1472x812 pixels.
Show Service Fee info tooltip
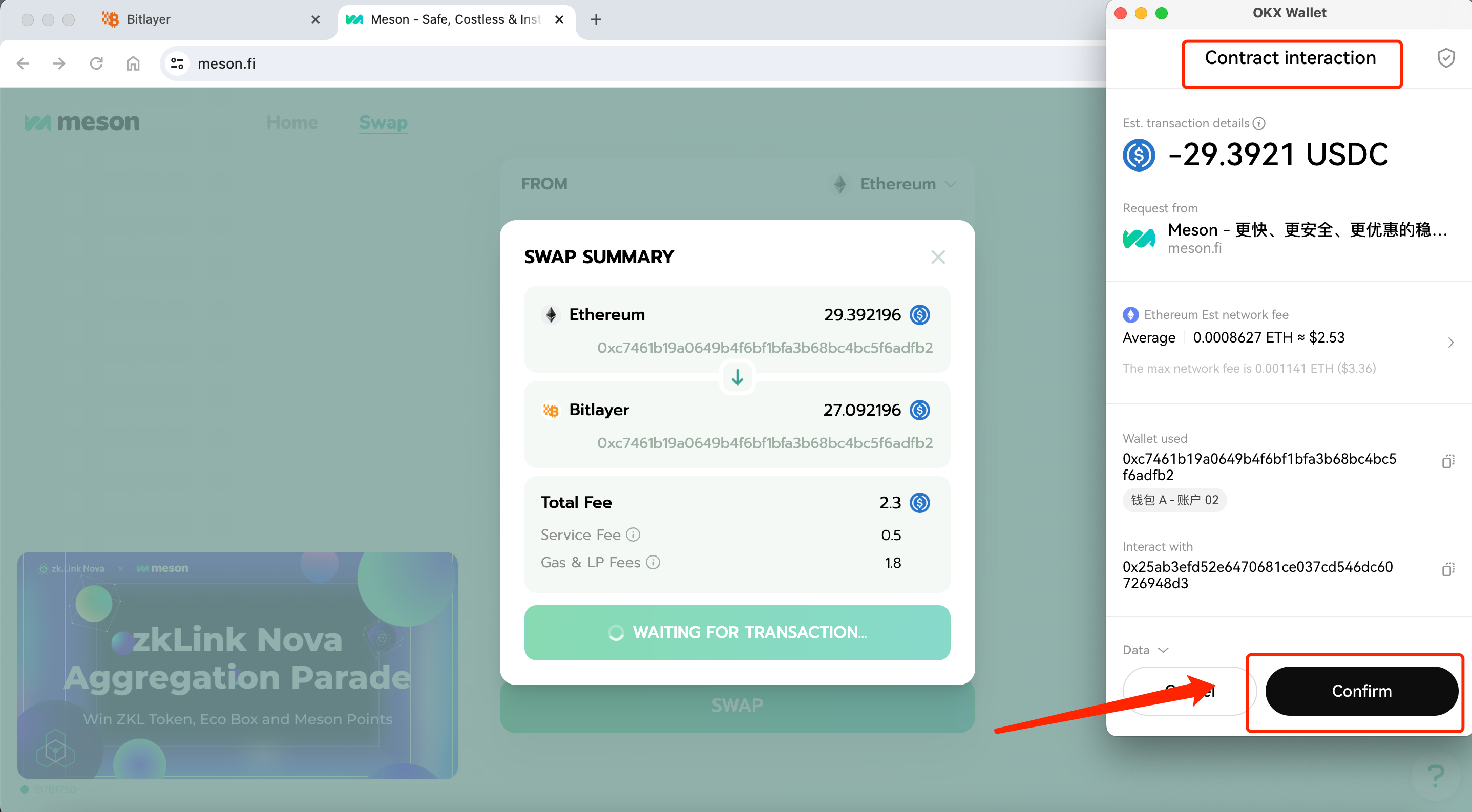click(x=633, y=535)
